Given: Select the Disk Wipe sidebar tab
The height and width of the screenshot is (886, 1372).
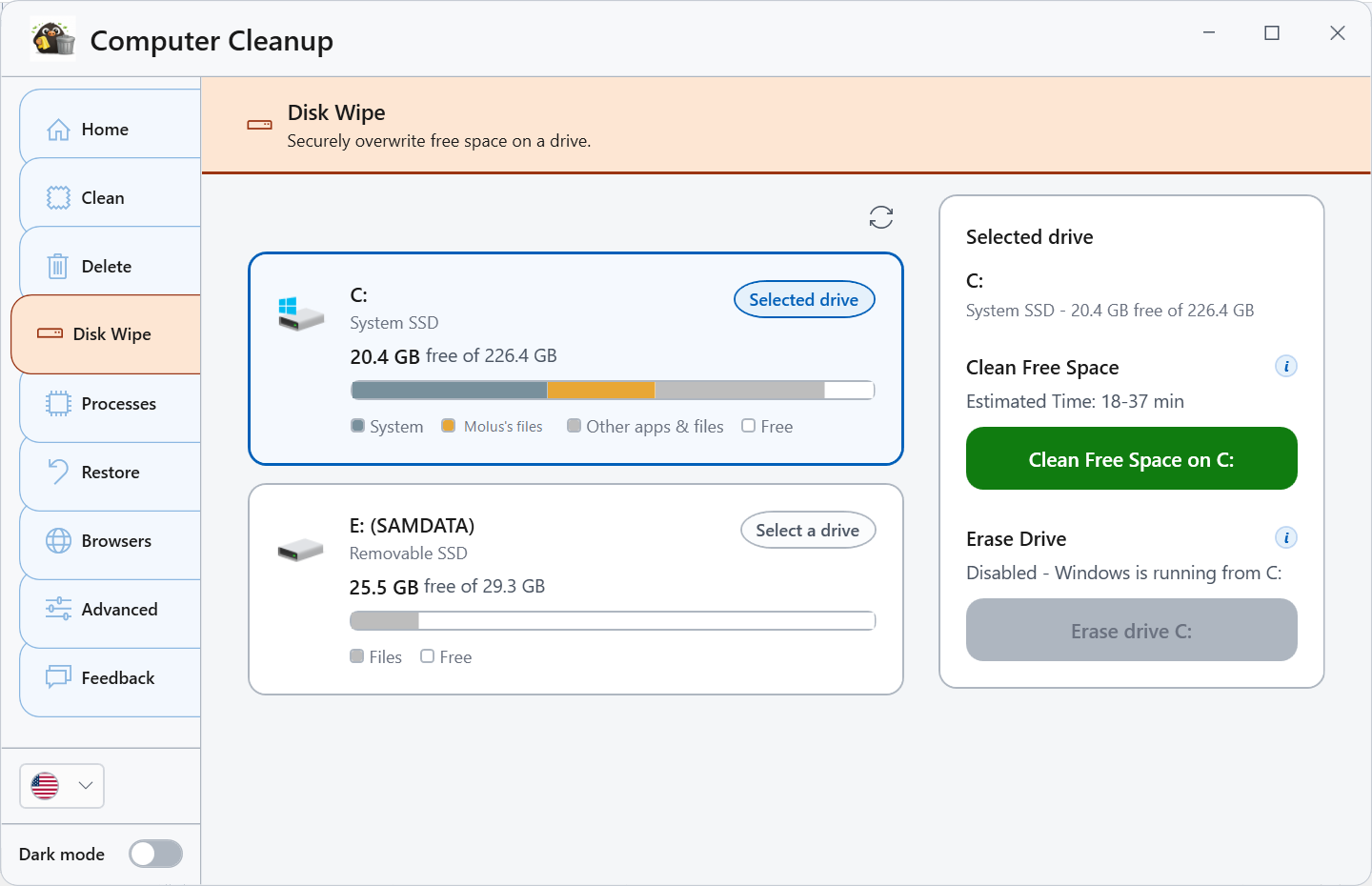Looking at the screenshot, I should point(106,334).
